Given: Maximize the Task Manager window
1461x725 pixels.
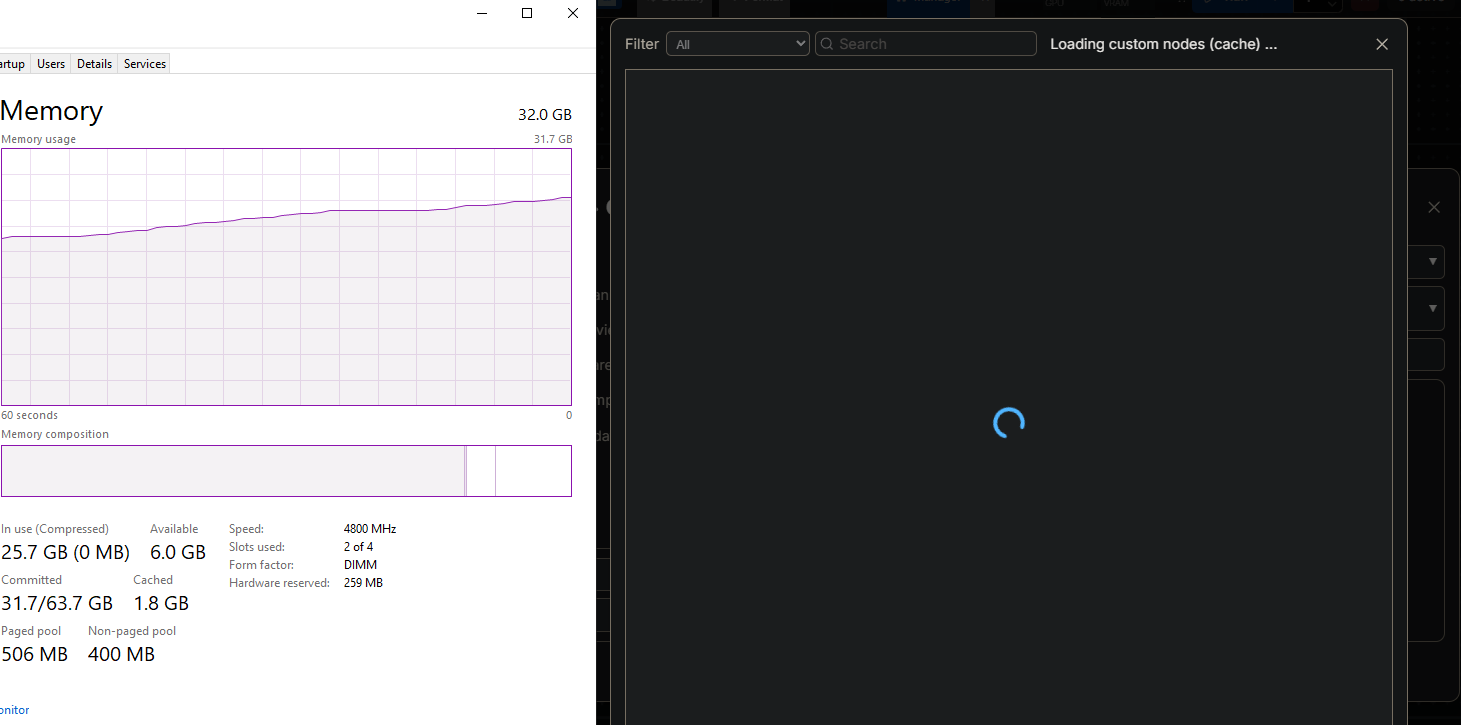Looking at the screenshot, I should tap(527, 13).
